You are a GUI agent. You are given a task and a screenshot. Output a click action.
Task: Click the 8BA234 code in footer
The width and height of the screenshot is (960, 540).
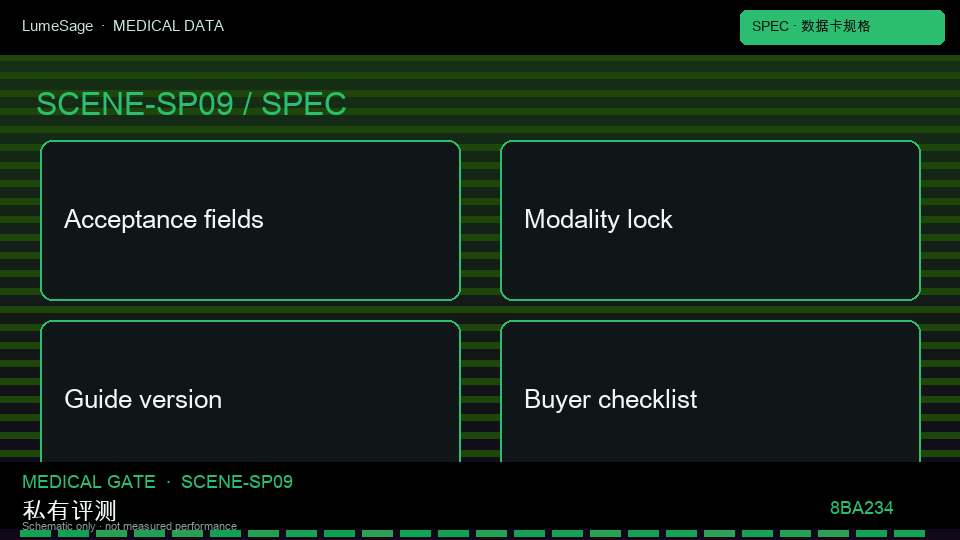[861, 508]
